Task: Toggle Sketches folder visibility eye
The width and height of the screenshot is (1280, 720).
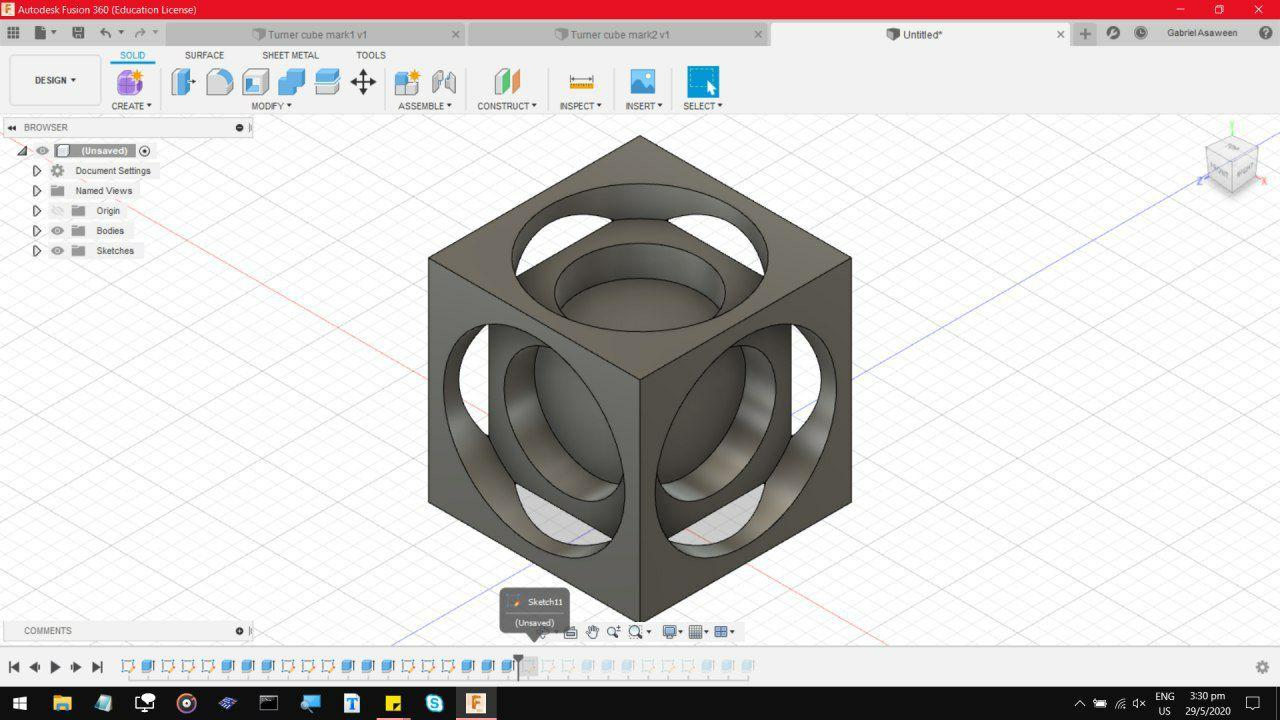Action: point(57,251)
